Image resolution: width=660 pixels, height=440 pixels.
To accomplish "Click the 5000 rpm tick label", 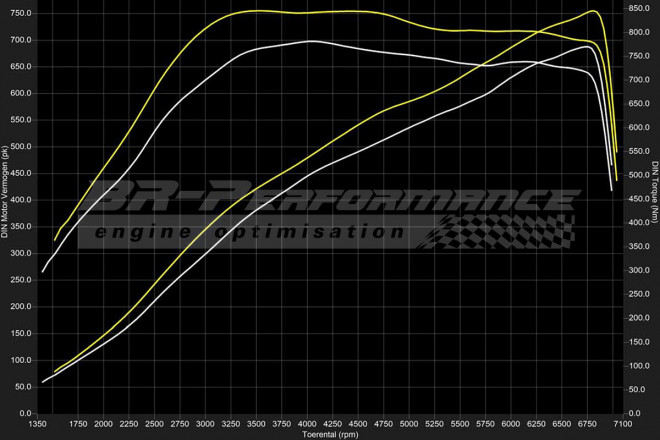I will tap(410, 423).
